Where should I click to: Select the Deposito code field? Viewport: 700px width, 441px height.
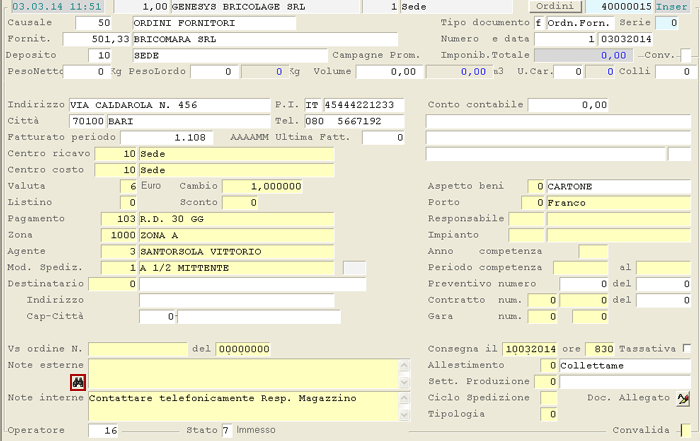tap(100, 55)
